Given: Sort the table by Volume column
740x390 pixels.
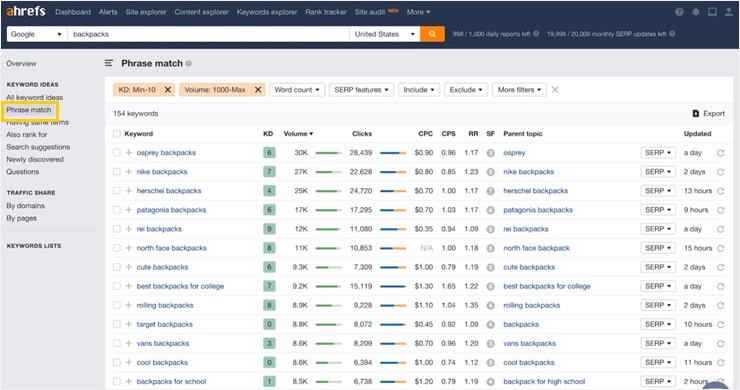Looking at the screenshot, I should point(298,134).
